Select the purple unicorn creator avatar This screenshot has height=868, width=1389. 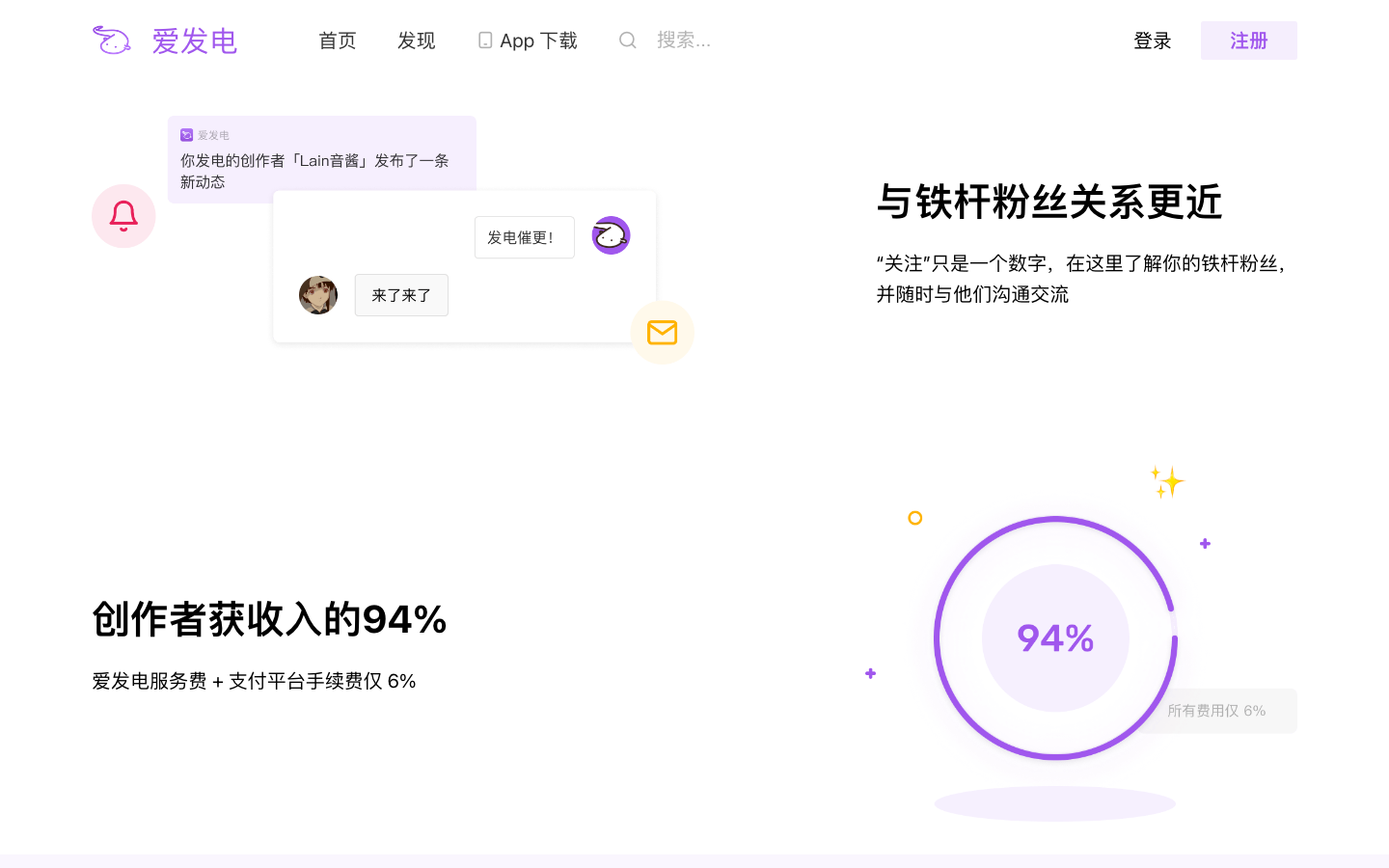tap(611, 234)
